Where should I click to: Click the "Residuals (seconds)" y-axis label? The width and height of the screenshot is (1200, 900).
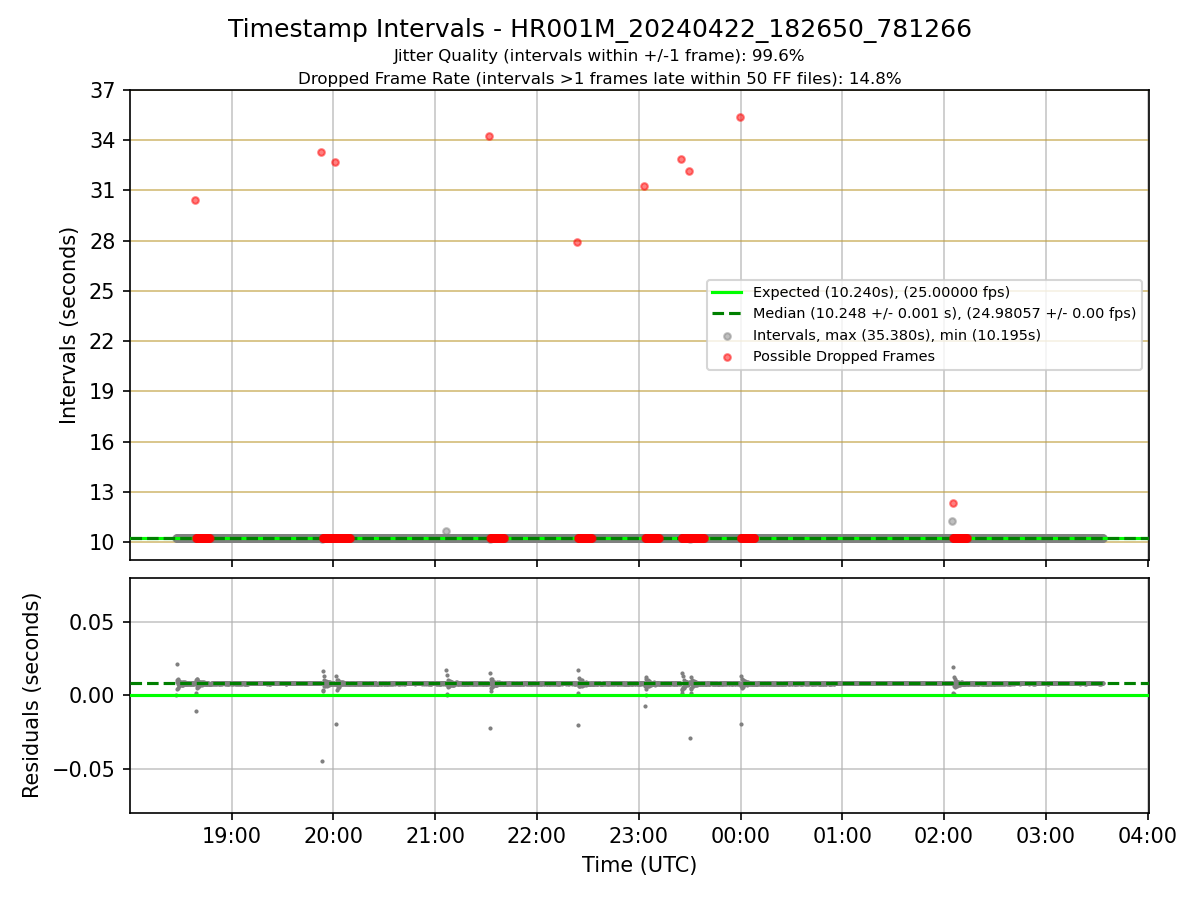pyautogui.click(x=32, y=695)
